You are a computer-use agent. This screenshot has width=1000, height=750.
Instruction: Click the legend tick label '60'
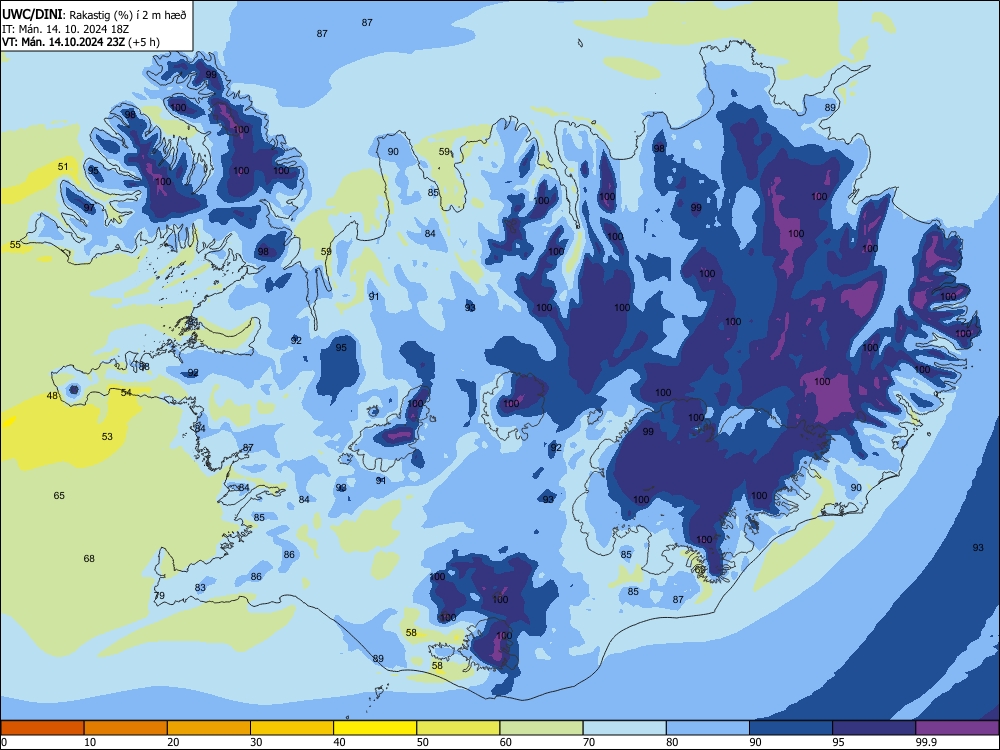(x=506, y=742)
